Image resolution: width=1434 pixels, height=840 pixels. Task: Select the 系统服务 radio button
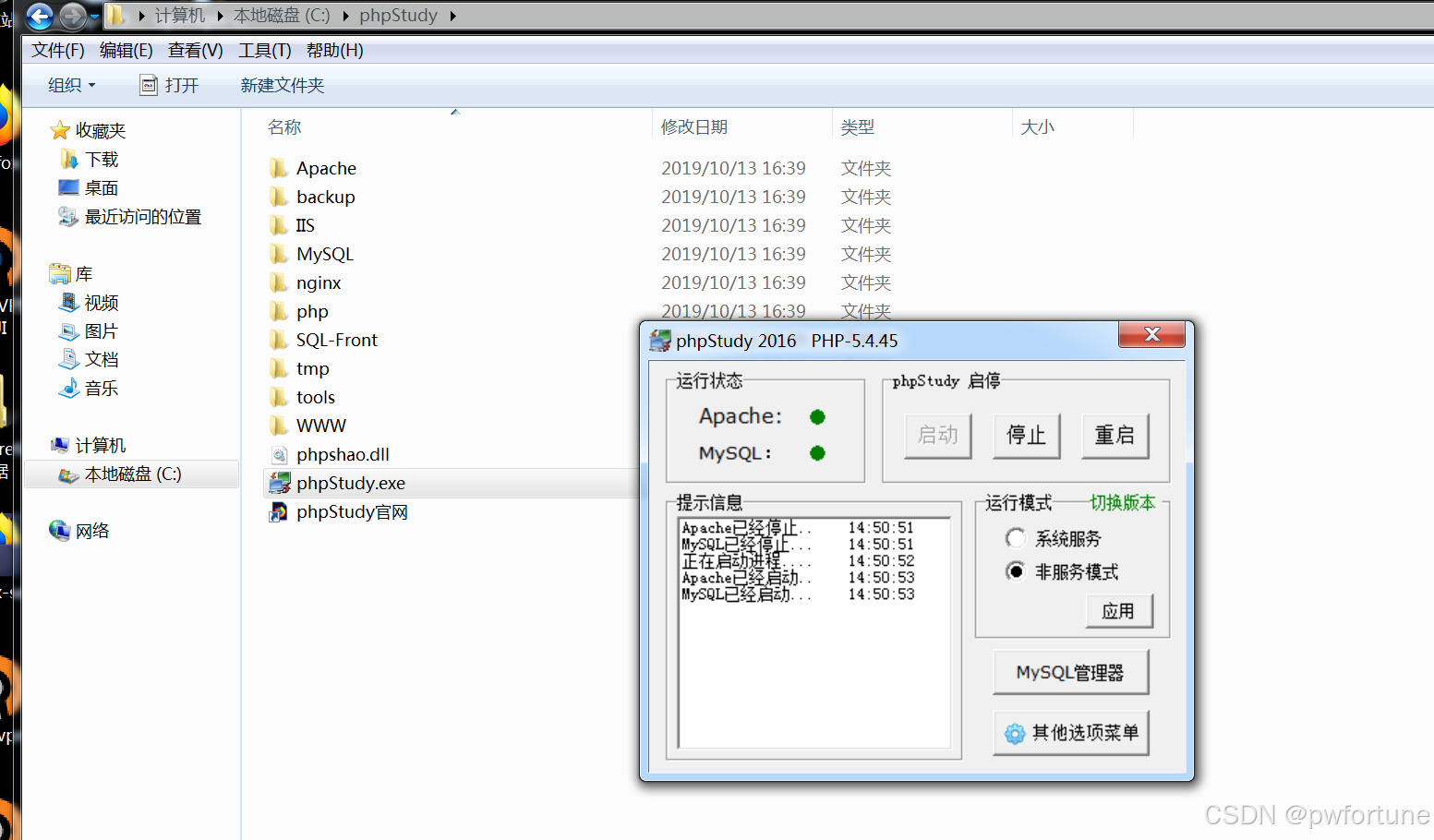coord(1016,538)
